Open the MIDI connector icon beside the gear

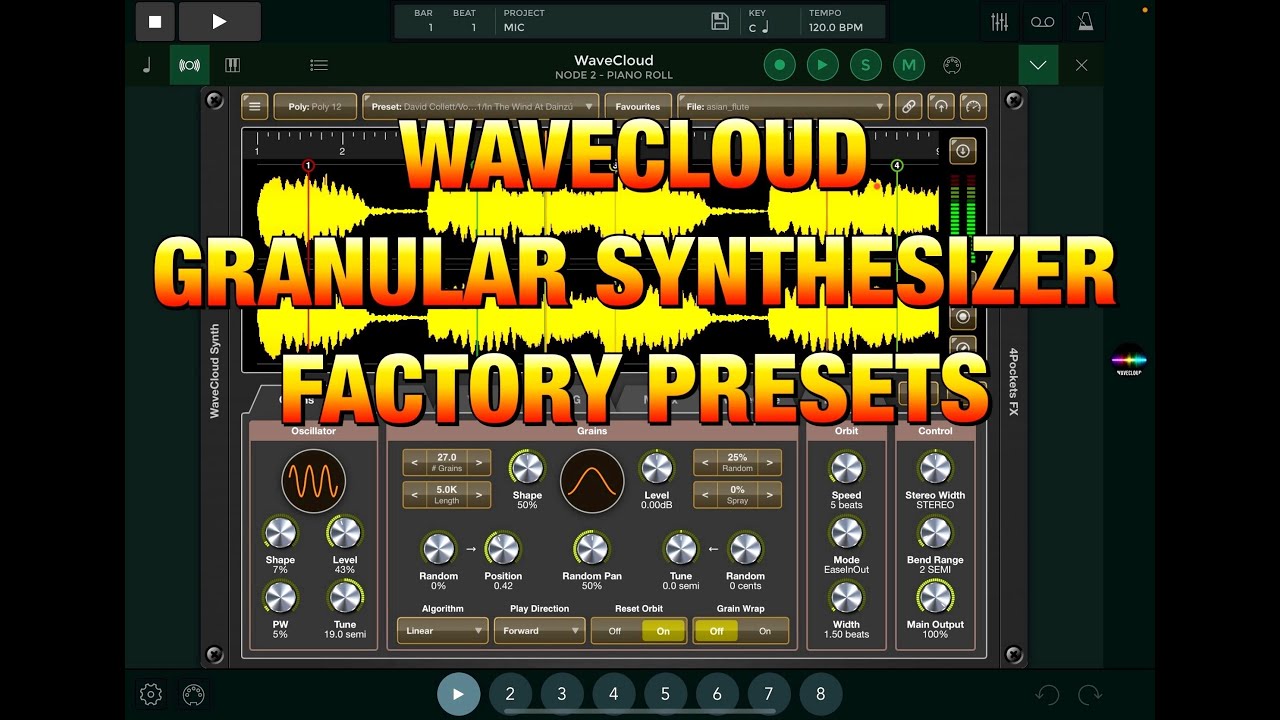coord(193,694)
